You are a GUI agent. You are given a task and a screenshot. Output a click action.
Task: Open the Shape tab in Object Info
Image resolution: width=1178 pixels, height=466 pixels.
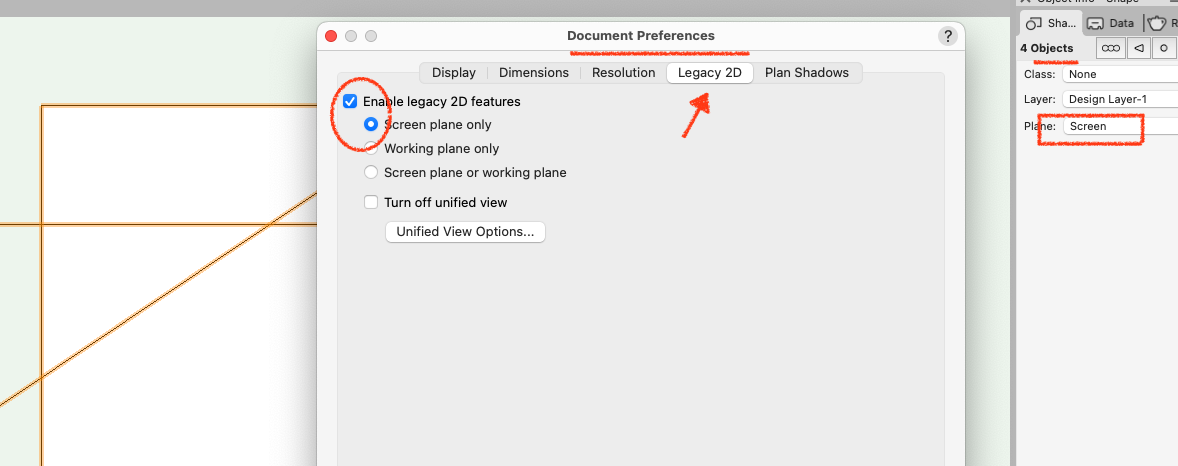click(1050, 23)
